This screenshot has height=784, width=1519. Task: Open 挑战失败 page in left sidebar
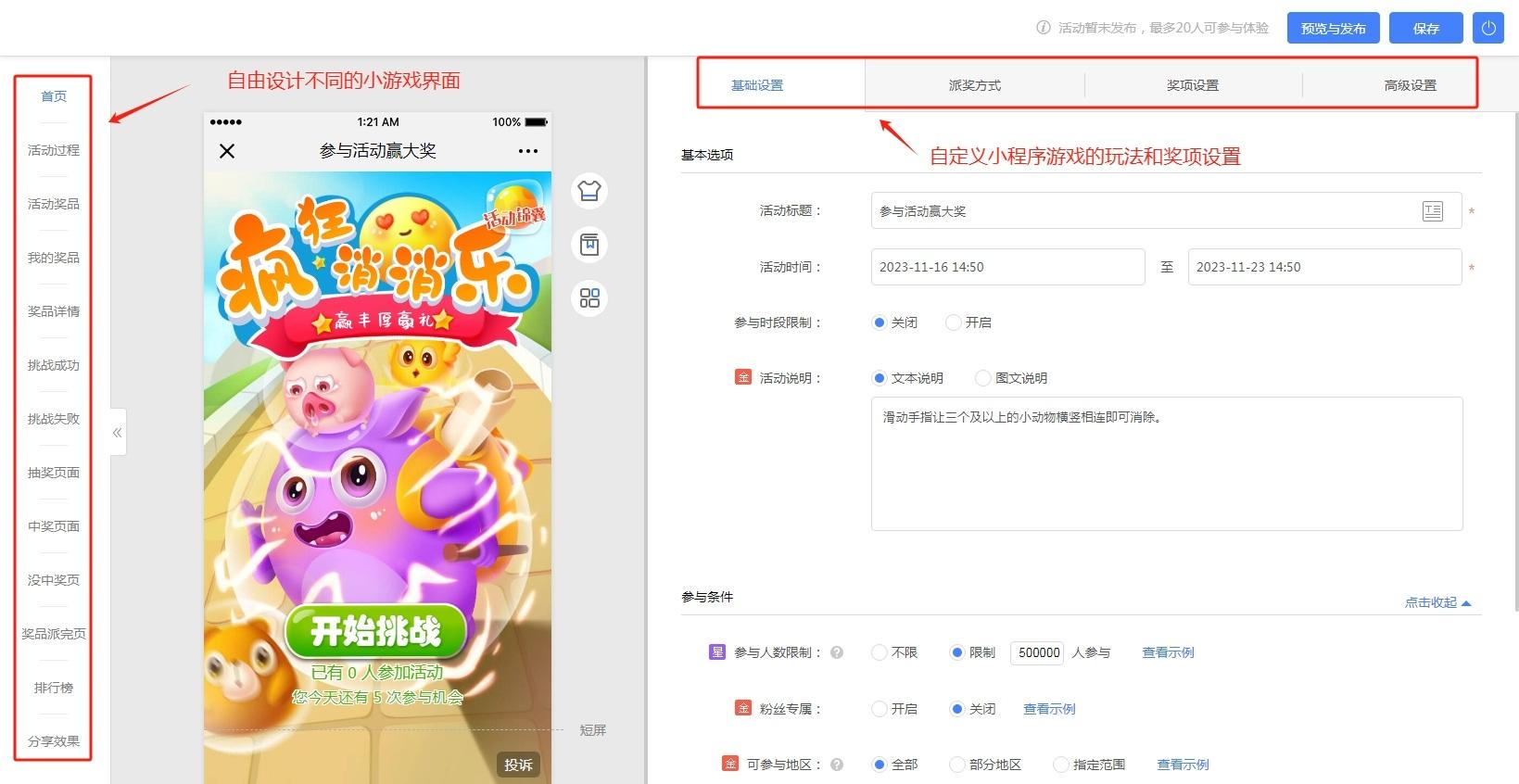[54, 419]
